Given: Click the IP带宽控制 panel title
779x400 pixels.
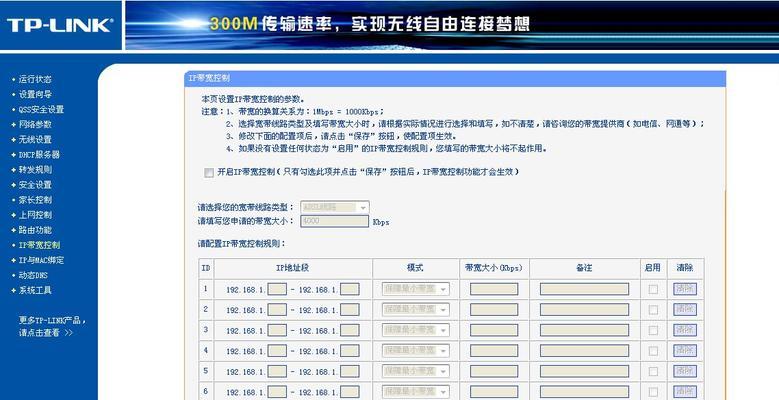Looking at the screenshot, I should click(x=209, y=78).
